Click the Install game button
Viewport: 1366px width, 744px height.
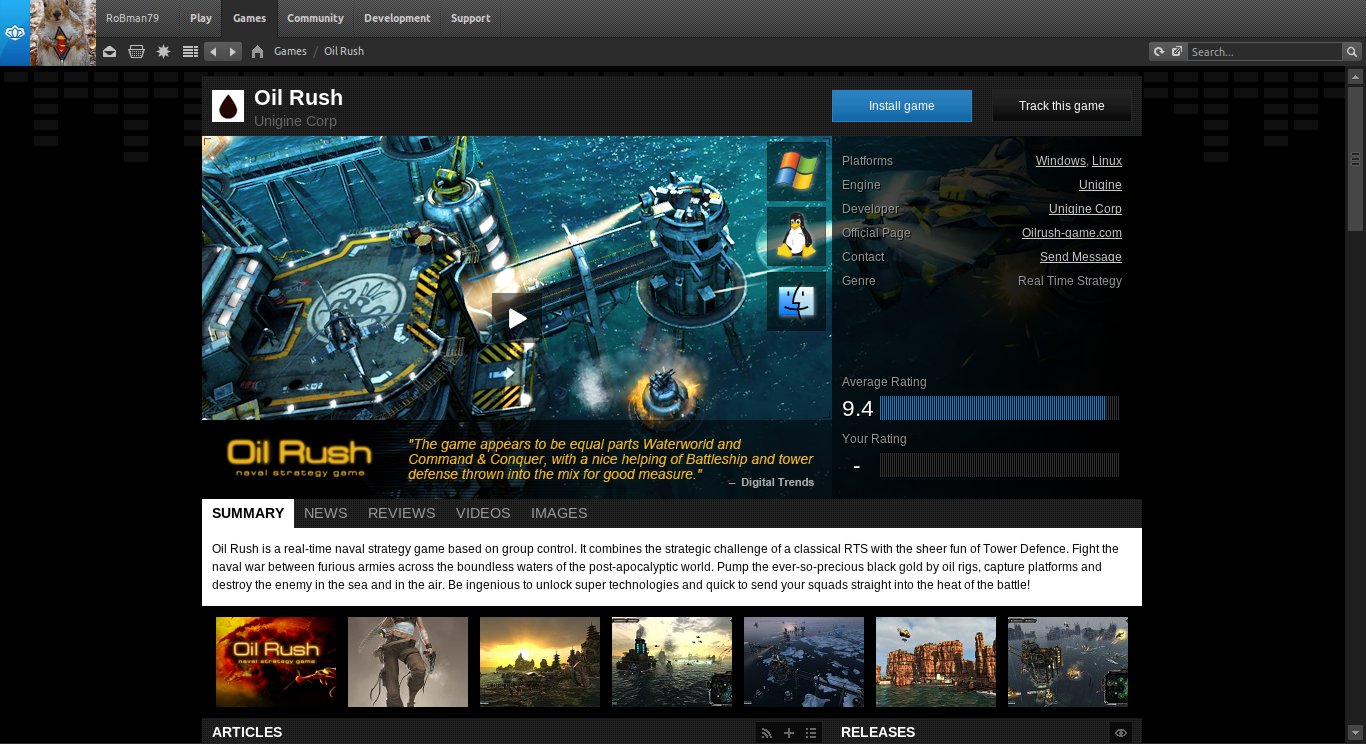tap(902, 106)
